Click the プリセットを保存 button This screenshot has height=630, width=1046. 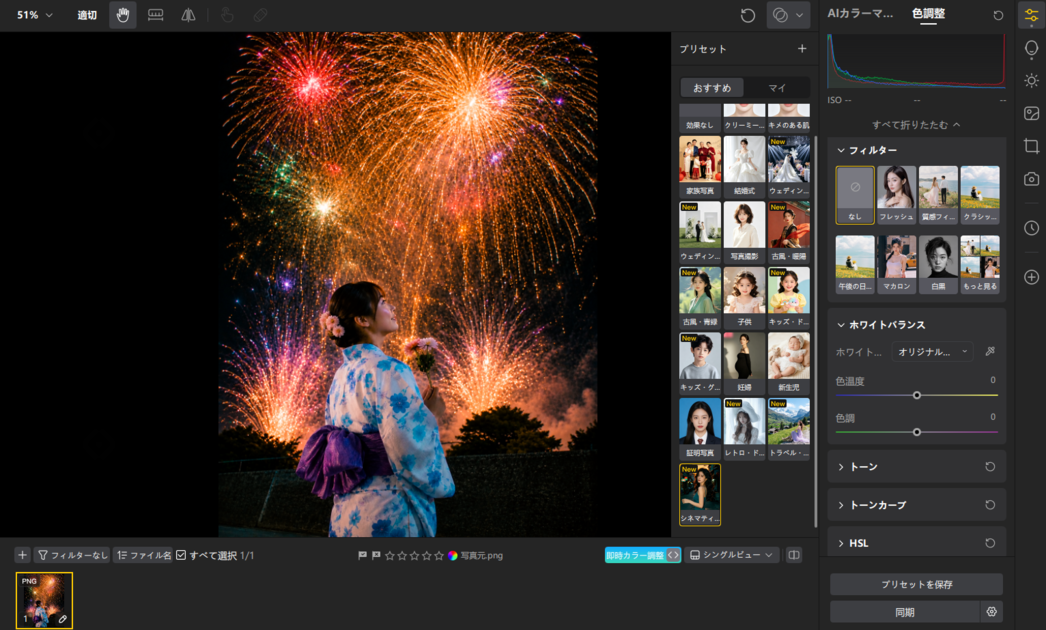pyautogui.click(x=916, y=584)
